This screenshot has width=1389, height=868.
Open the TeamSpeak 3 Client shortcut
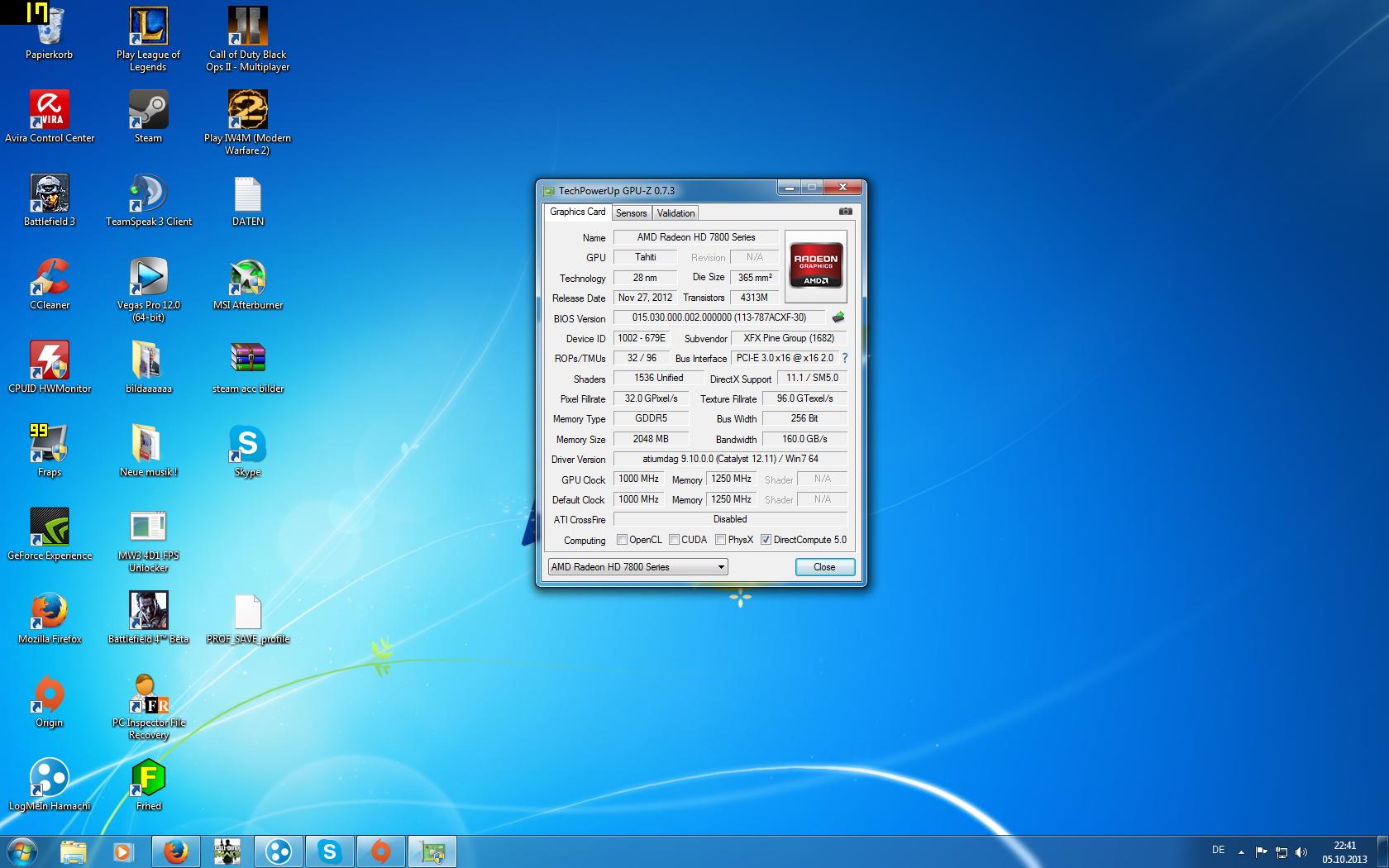[x=149, y=195]
